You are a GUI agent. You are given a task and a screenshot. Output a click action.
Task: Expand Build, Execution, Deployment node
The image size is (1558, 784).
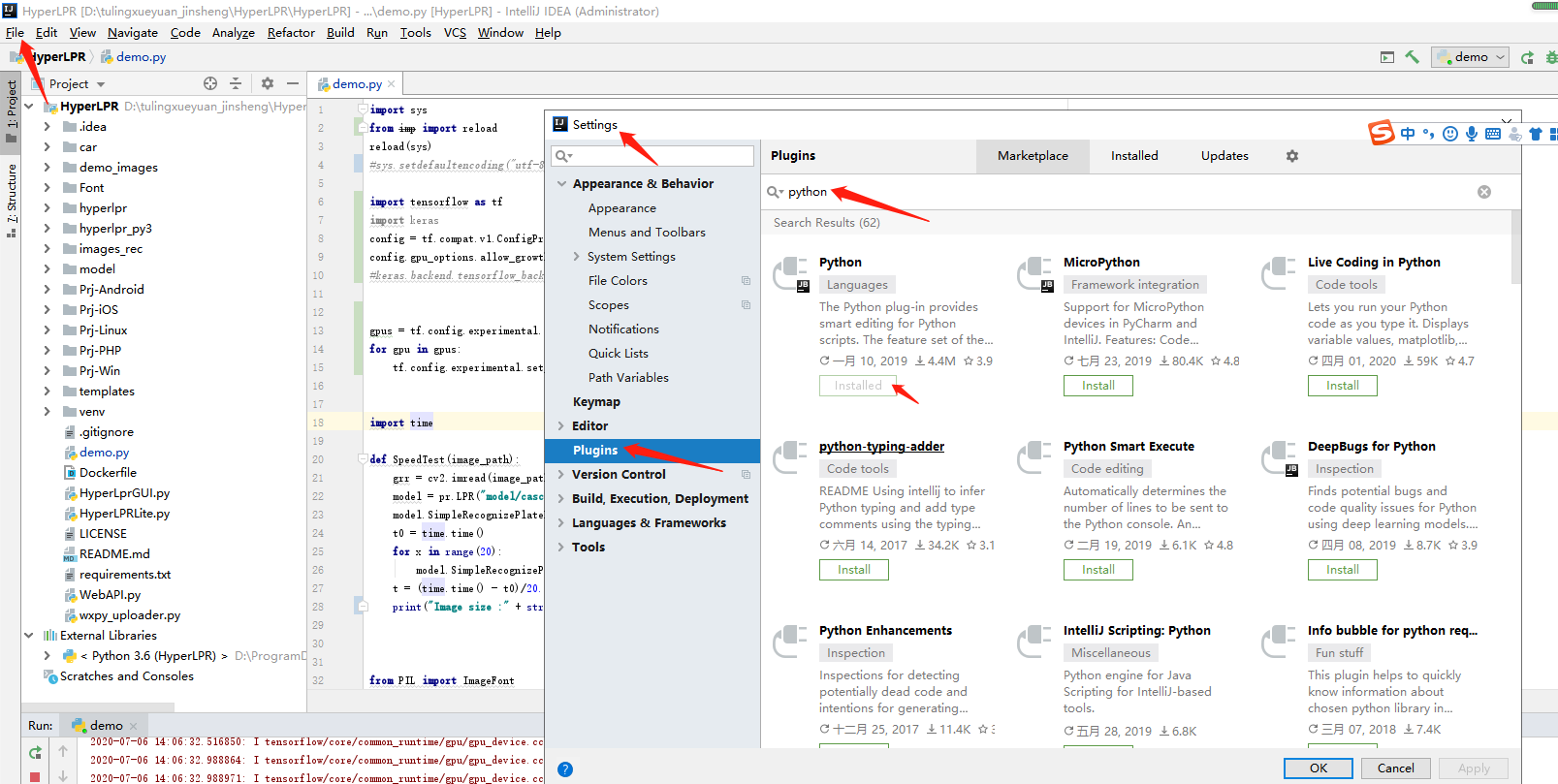coord(561,499)
